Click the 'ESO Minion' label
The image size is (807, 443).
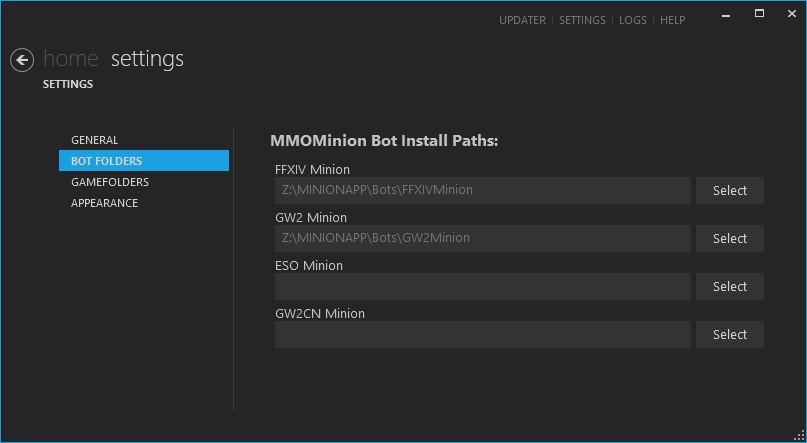point(309,265)
